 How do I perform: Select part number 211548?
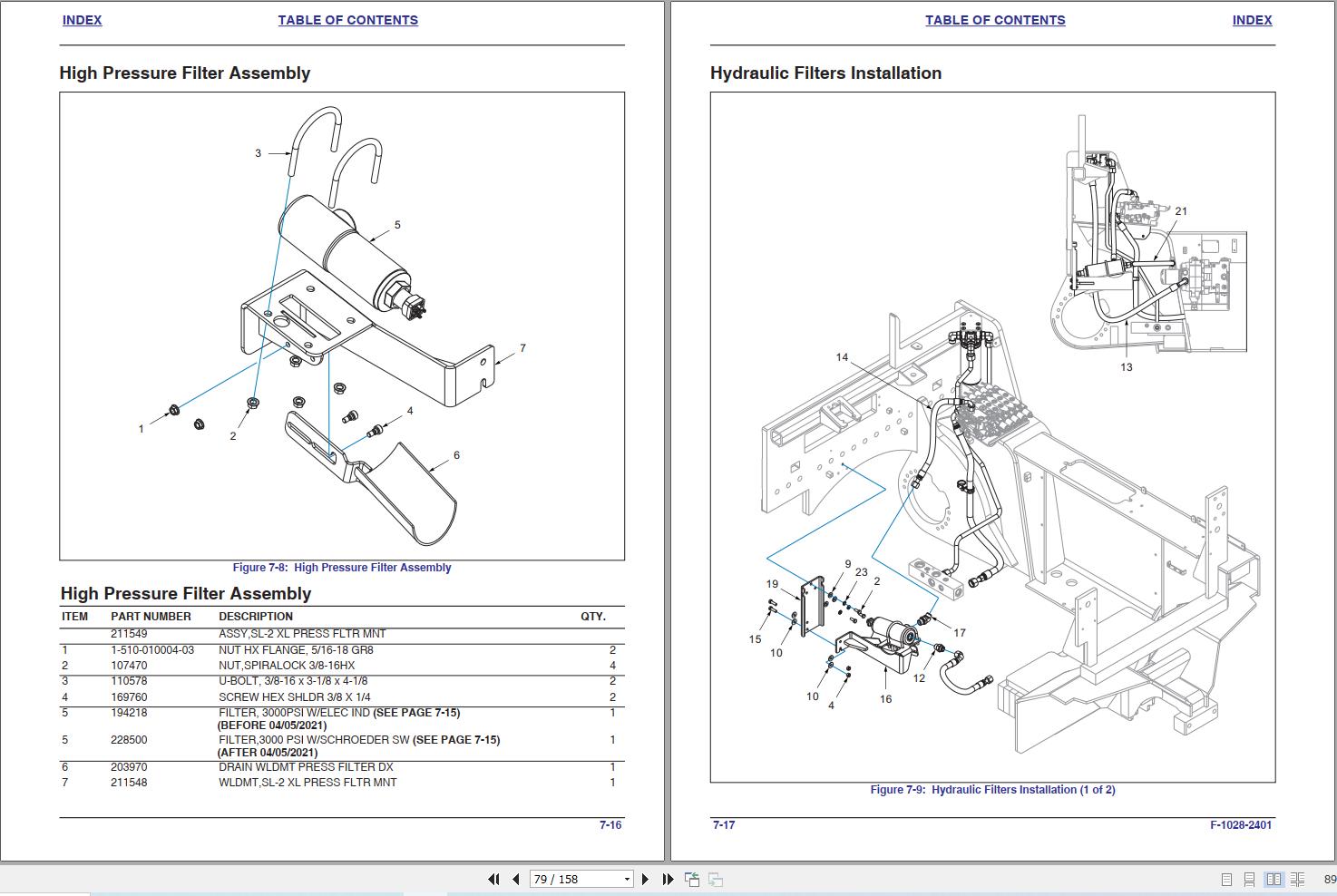(x=129, y=783)
